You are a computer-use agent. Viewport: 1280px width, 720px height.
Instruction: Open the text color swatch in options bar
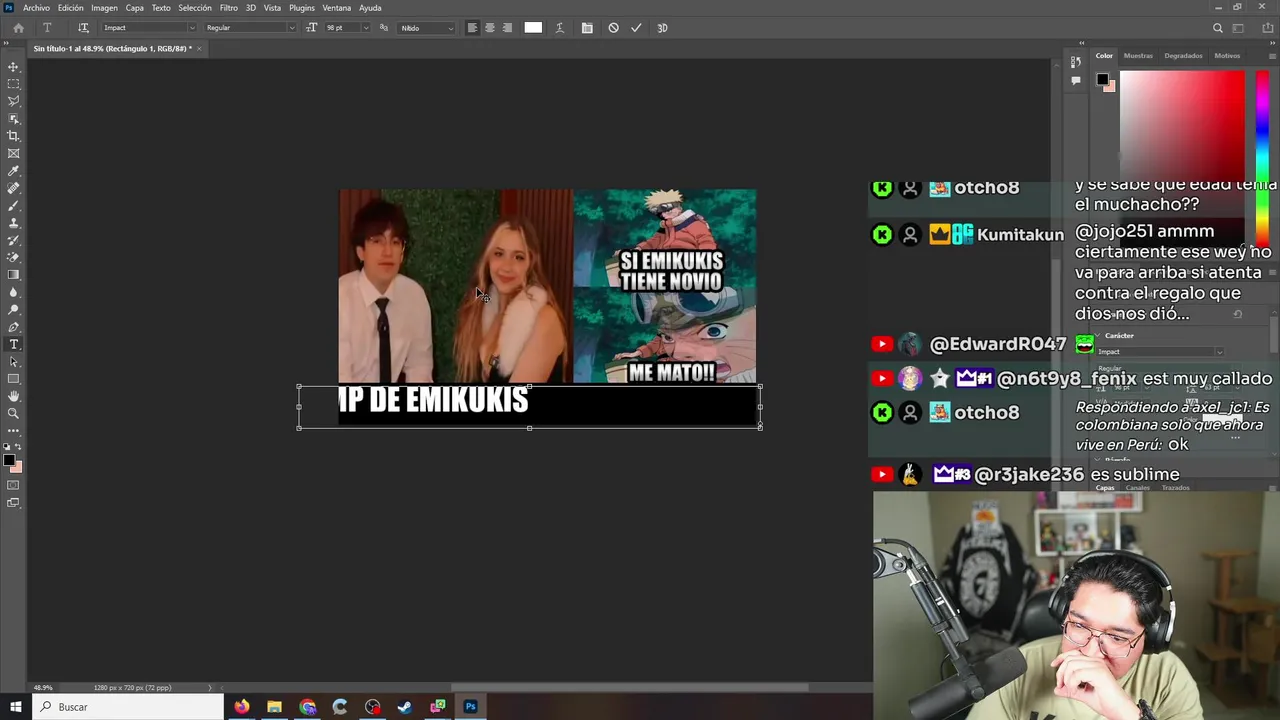533,28
